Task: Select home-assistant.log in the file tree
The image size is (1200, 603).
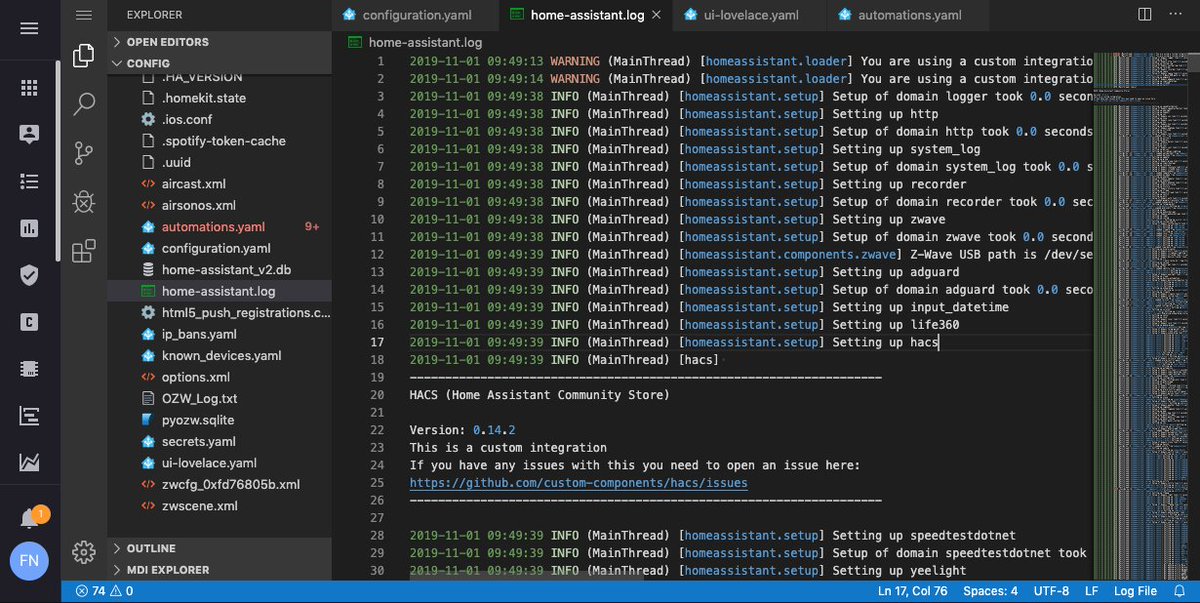Action: 220,291
